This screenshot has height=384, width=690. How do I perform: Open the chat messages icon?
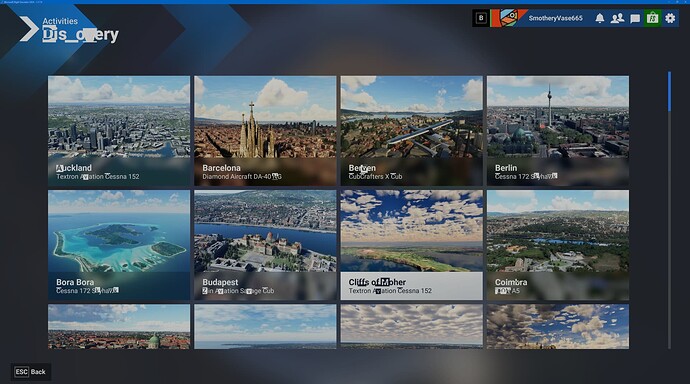(x=635, y=18)
